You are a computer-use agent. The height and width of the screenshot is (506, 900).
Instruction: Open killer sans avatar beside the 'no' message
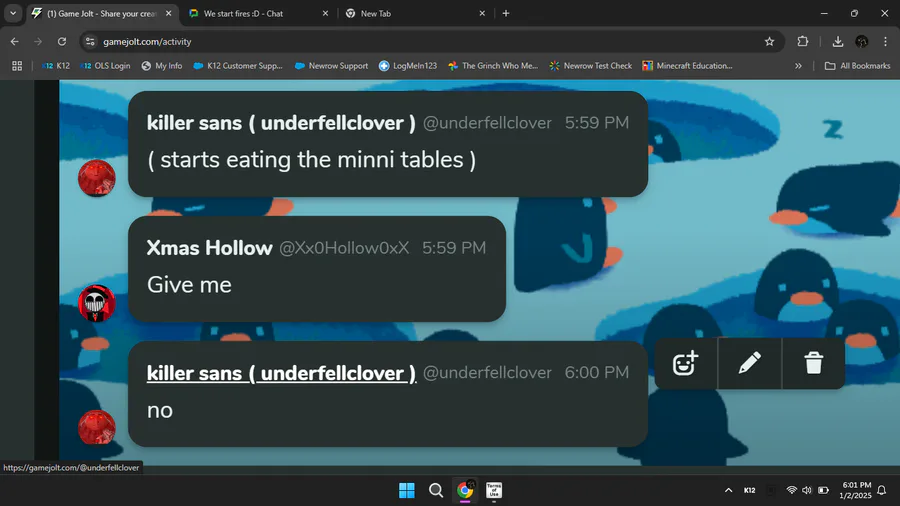click(96, 427)
